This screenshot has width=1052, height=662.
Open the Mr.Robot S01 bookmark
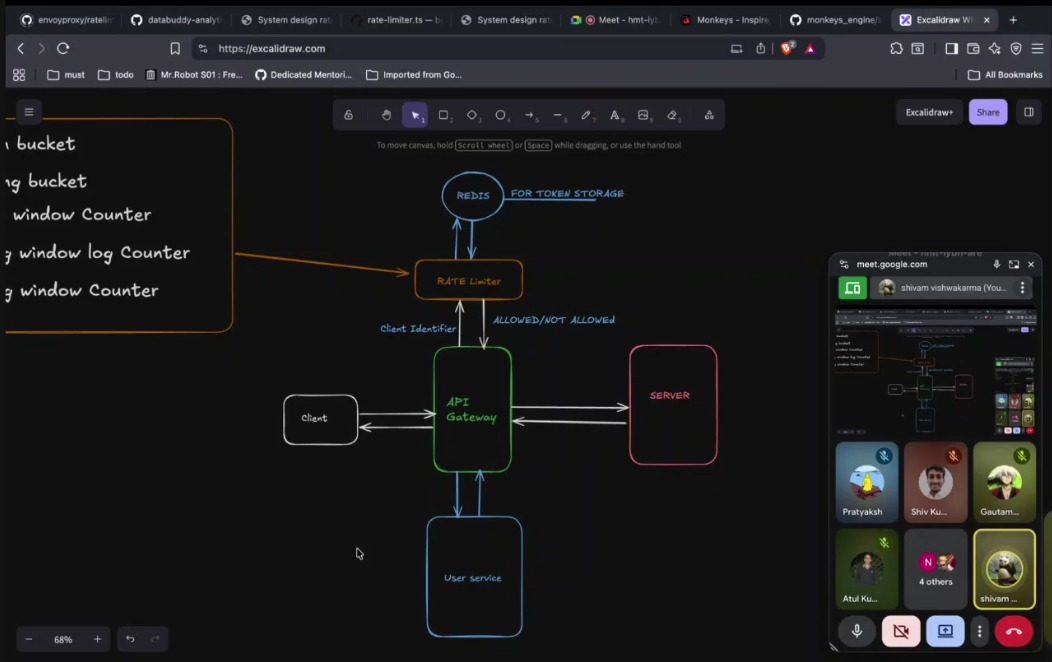coord(194,75)
